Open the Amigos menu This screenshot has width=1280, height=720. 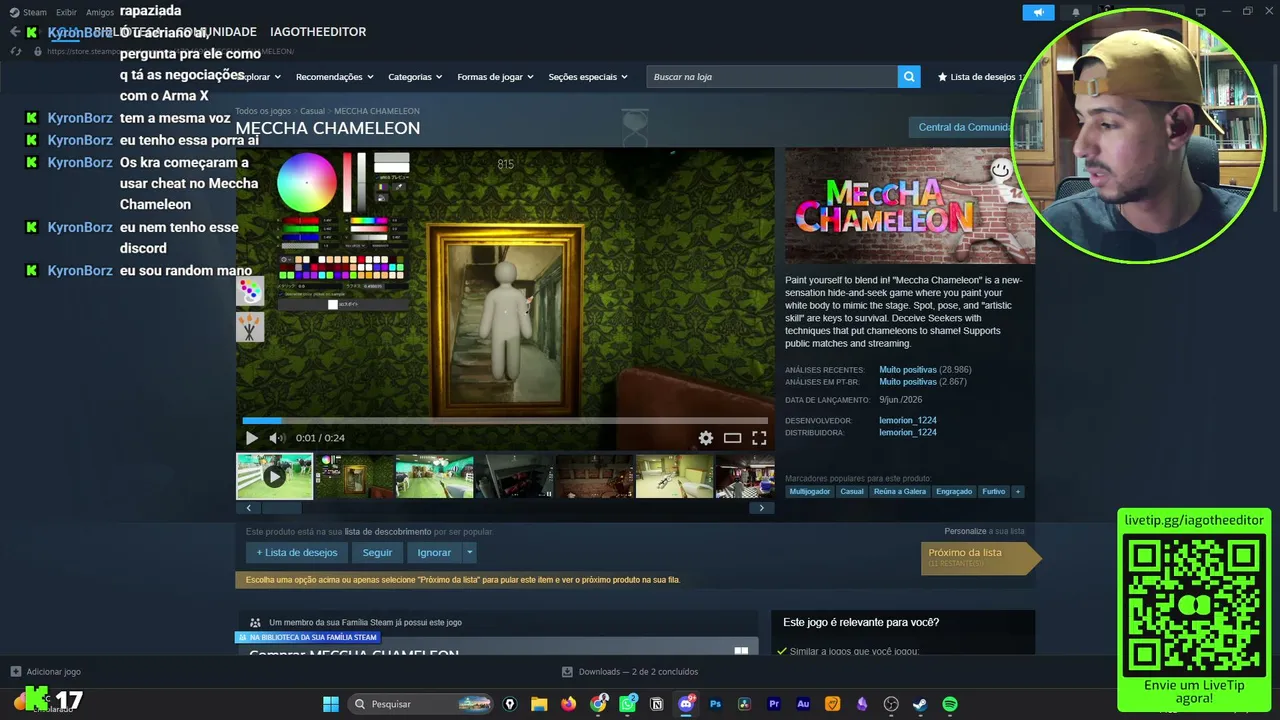(x=100, y=12)
